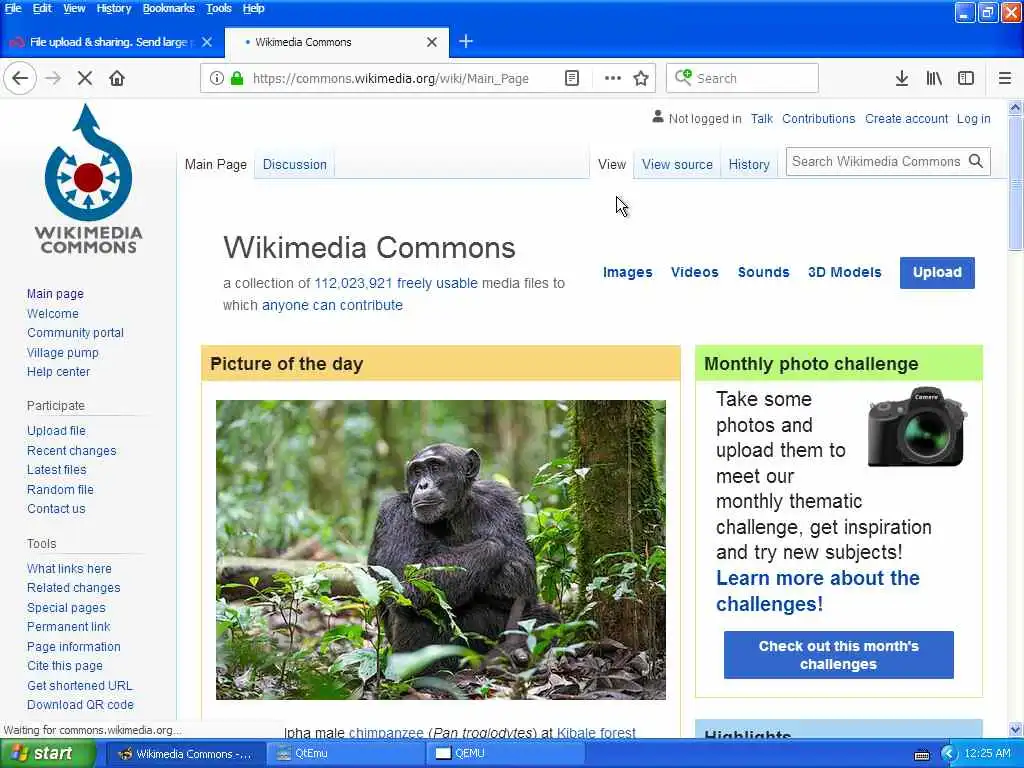Open page actions three-dots menu

pyautogui.click(x=613, y=78)
